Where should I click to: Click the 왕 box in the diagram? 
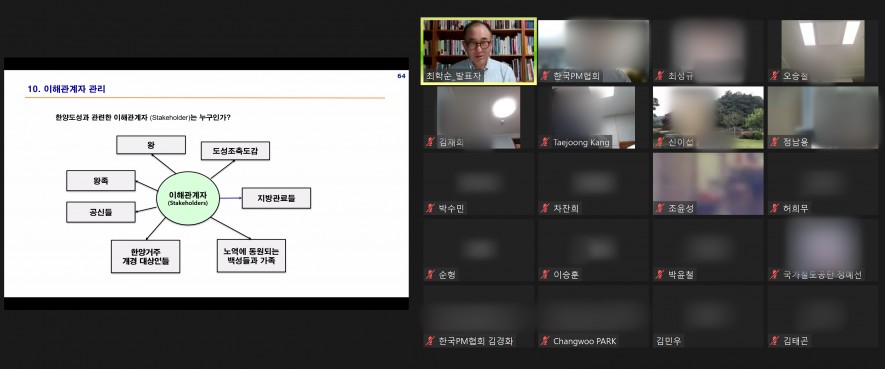click(151, 145)
